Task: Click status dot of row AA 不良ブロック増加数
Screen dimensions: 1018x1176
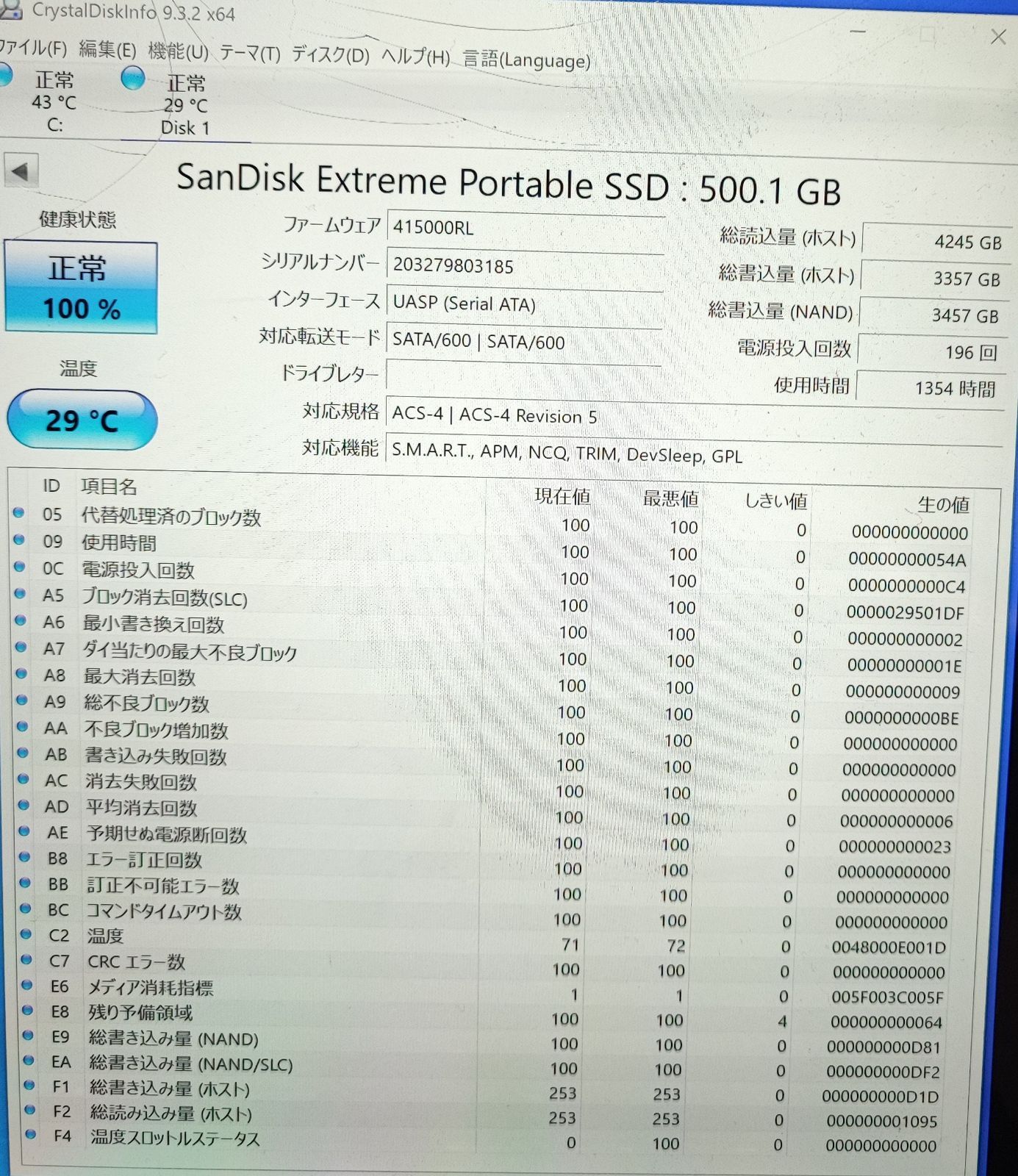Action: coord(22,726)
